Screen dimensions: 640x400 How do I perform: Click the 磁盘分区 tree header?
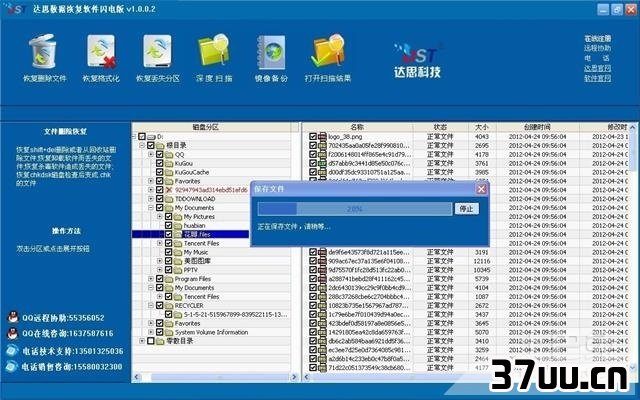[205, 127]
